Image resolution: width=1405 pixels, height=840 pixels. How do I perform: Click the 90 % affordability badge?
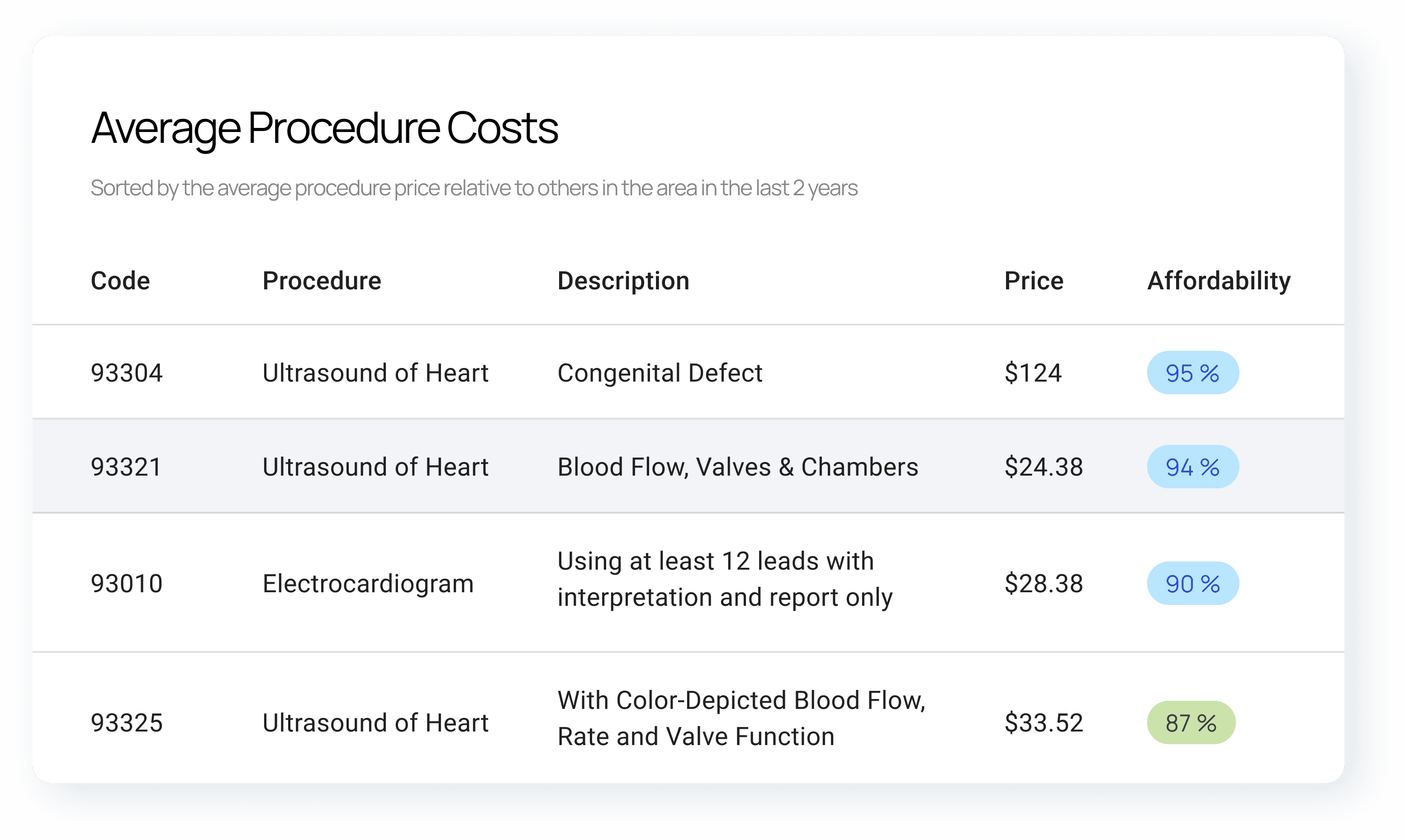(x=1193, y=583)
